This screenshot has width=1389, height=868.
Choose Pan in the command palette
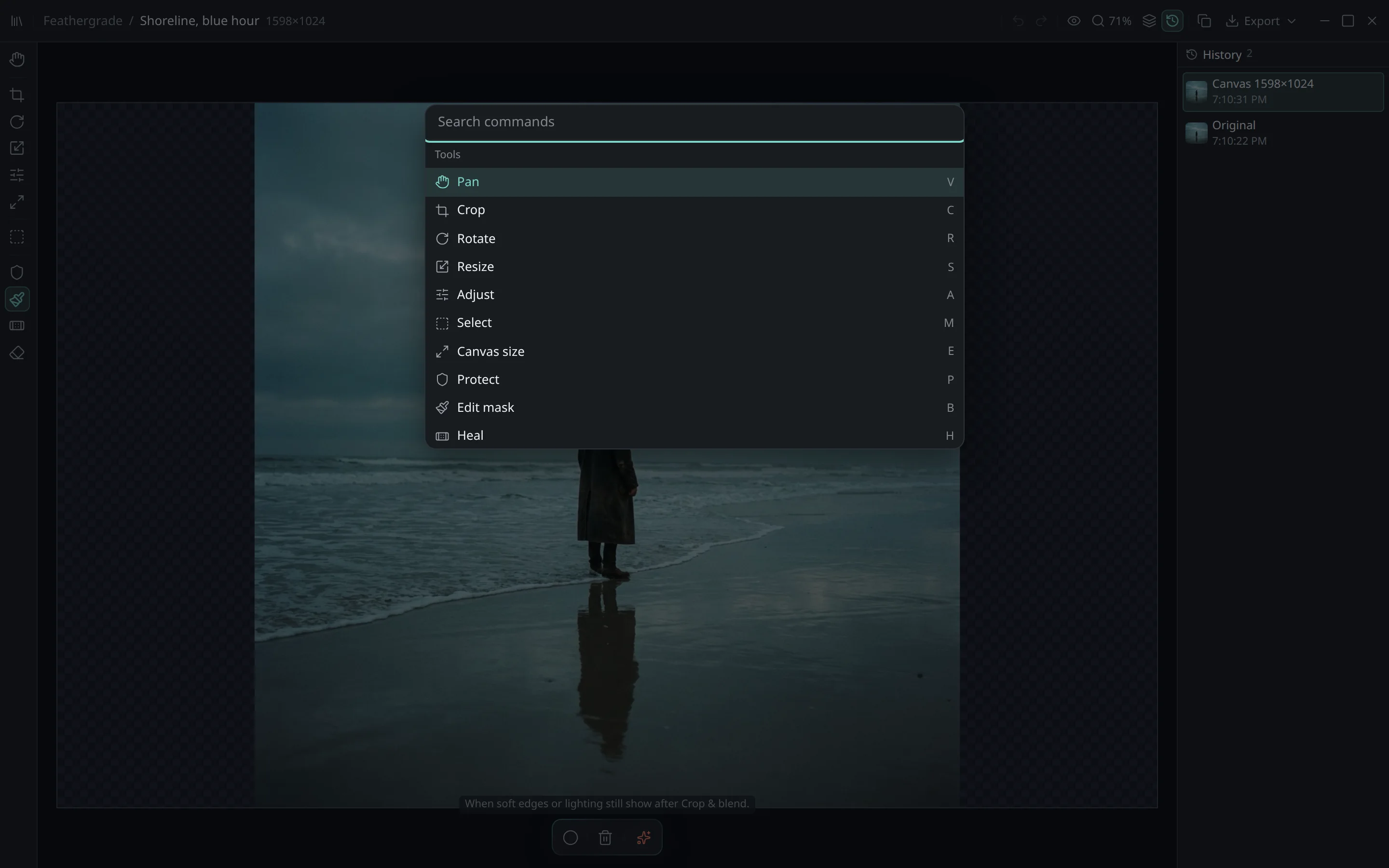tap(694, 182)
